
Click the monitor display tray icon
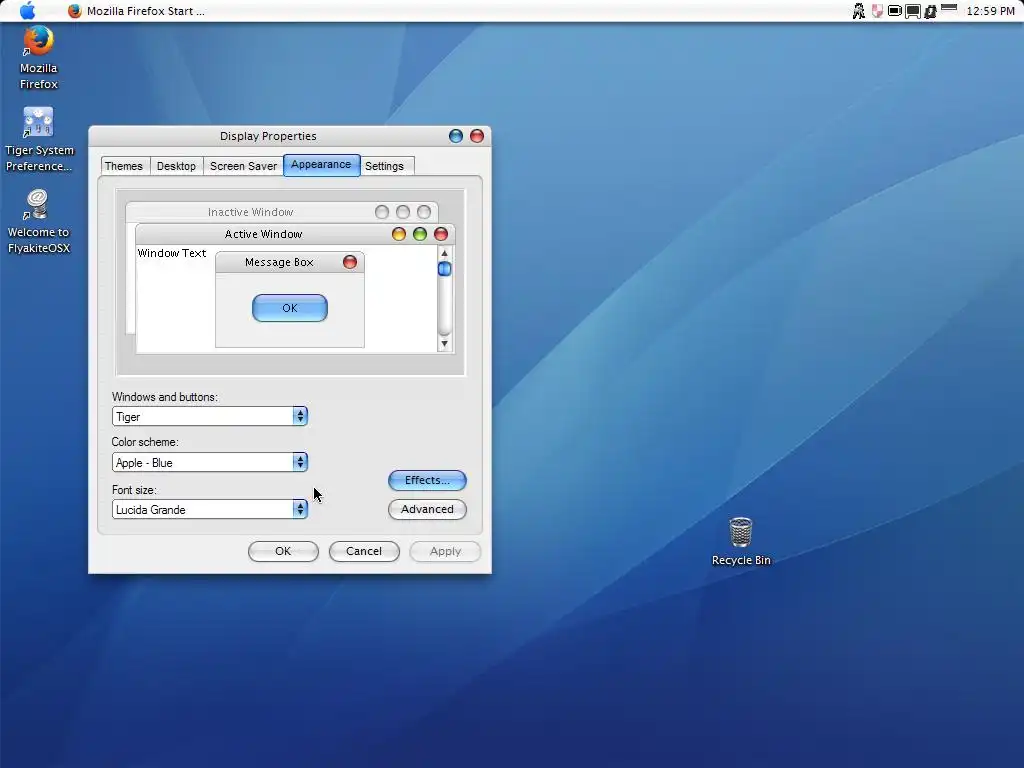click(912, 11)
